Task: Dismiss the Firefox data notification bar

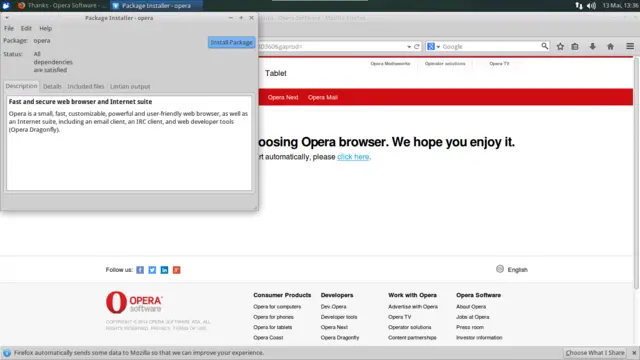Action: click(x=634, y=353)
